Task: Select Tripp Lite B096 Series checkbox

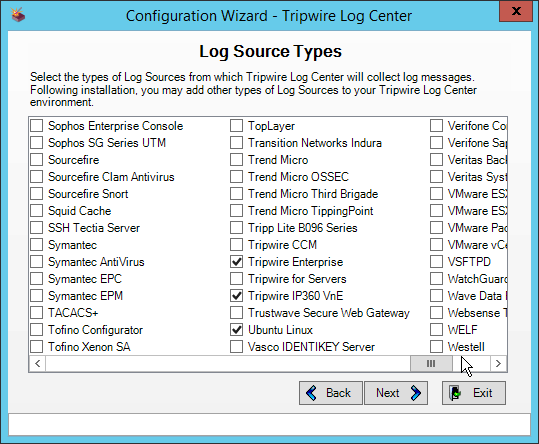Action: click(236, 228)
